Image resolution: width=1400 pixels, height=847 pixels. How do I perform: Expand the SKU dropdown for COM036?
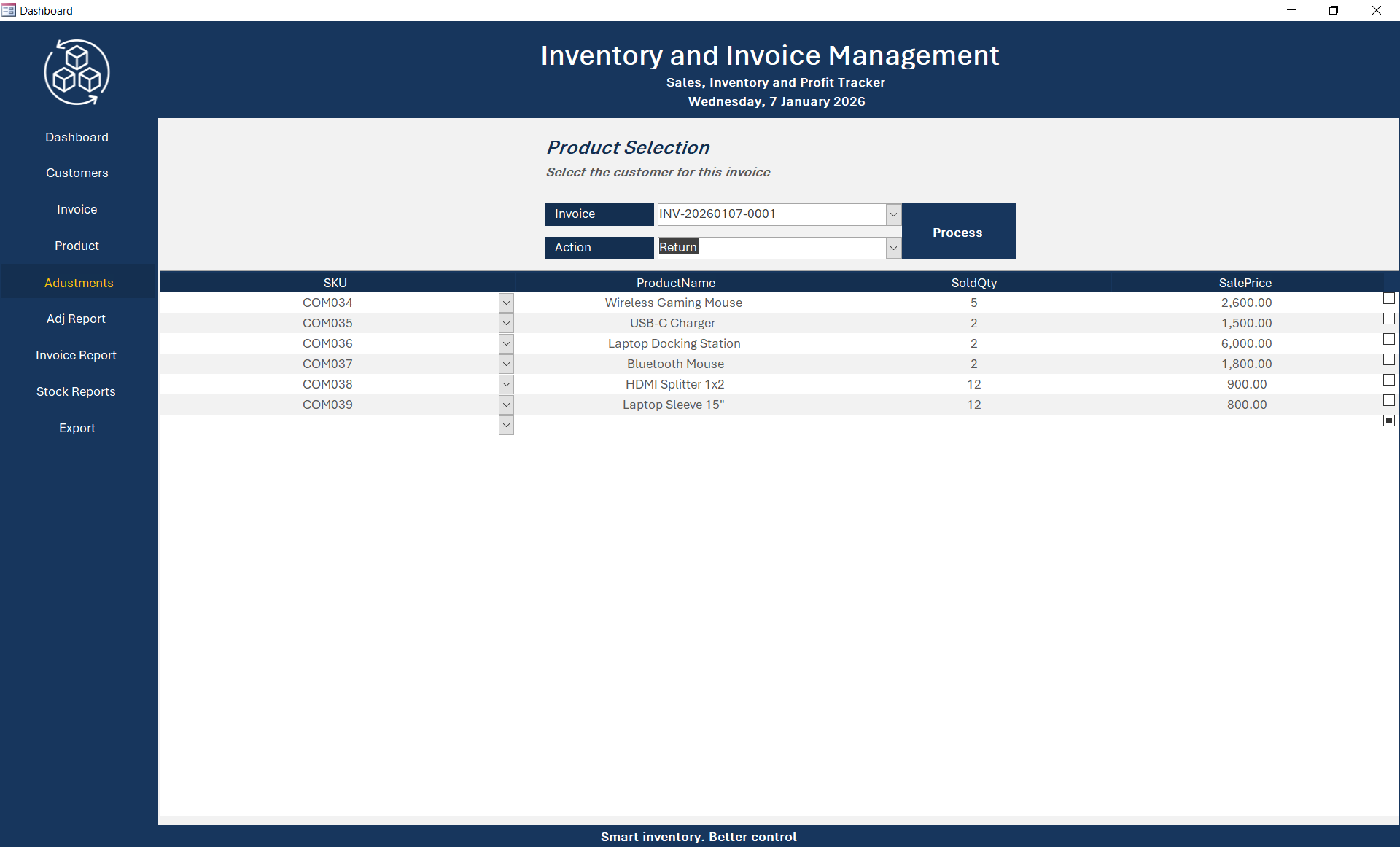coord(506,343)
